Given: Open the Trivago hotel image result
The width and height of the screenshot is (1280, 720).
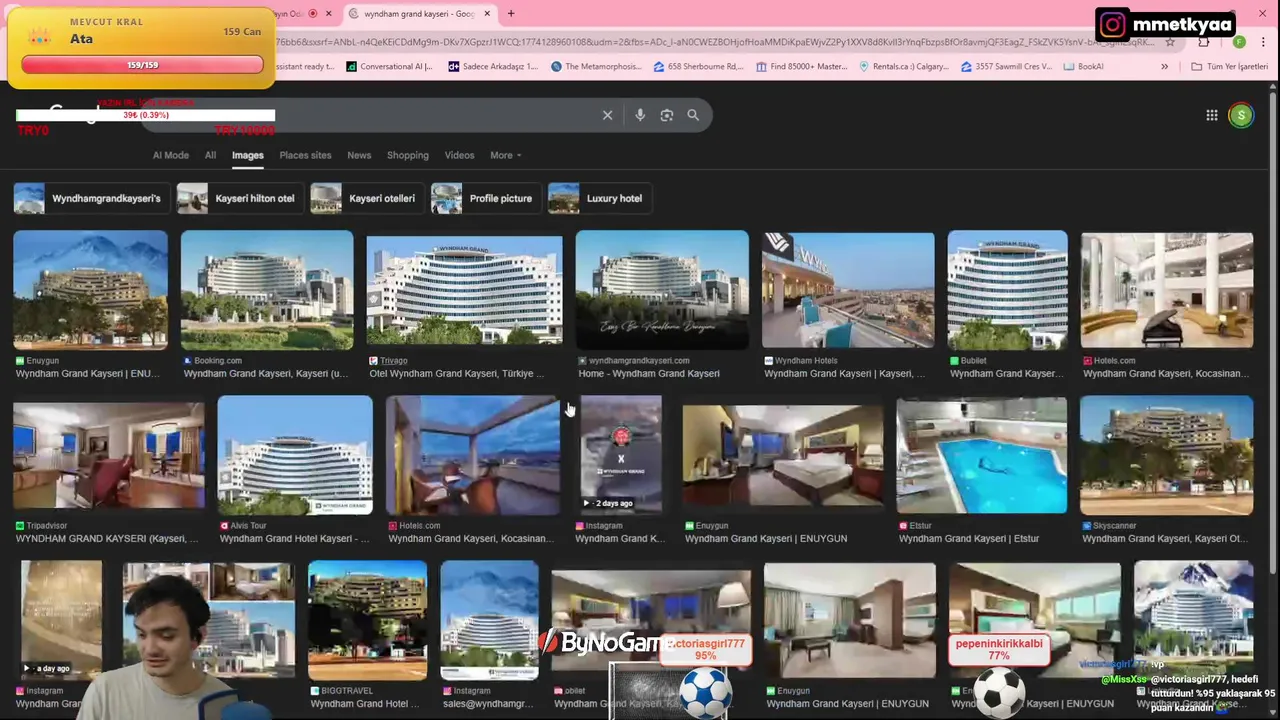Looking at the screenshot, I should point(464,290).
